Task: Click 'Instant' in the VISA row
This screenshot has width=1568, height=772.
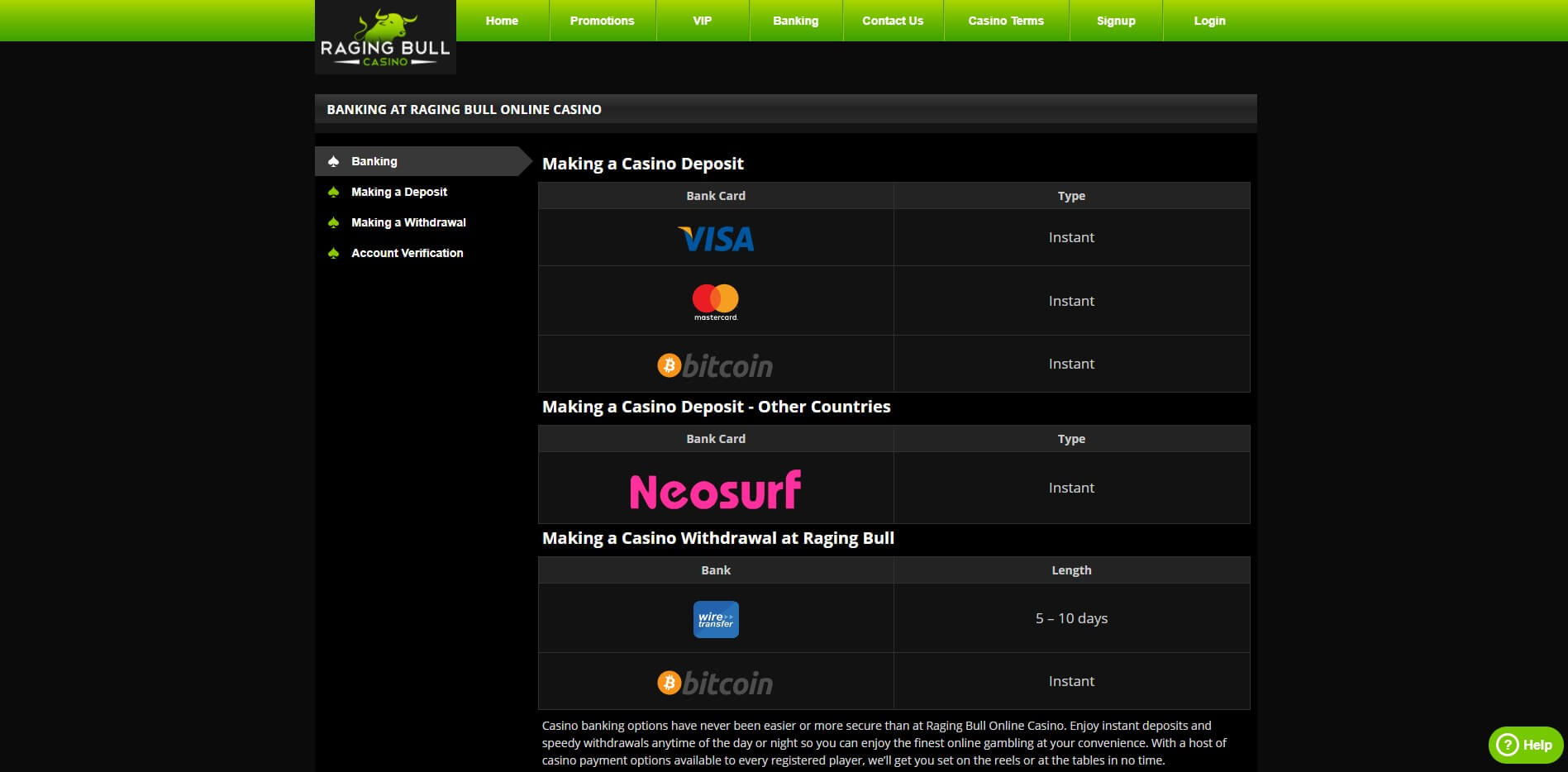Action: pyautogui.click(x=1071, y=237)
